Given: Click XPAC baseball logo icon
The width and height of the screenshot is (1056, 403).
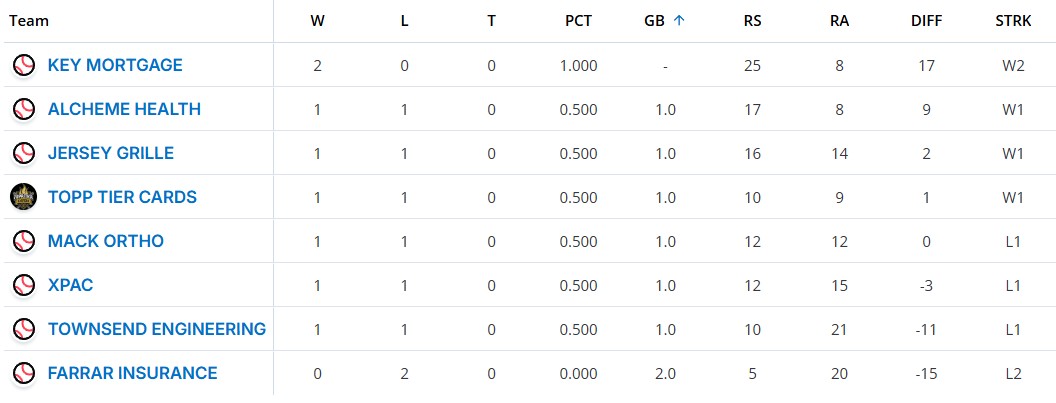Looking at the screenshot, I should coord(23,286).
